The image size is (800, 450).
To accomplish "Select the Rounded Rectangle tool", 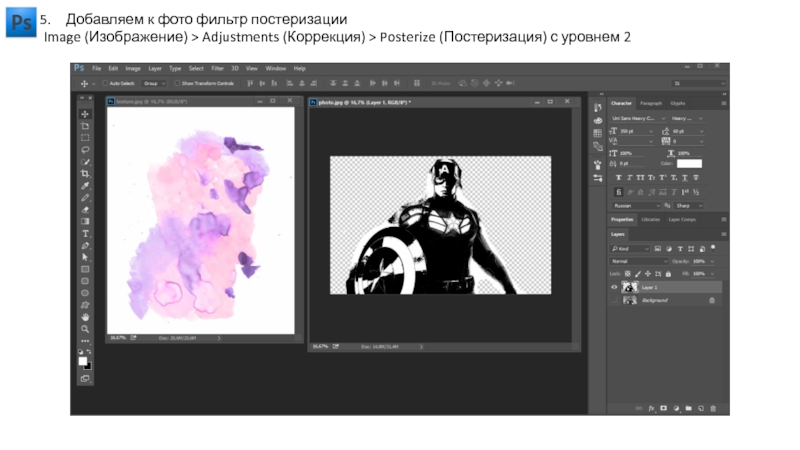I will point(85,281).
